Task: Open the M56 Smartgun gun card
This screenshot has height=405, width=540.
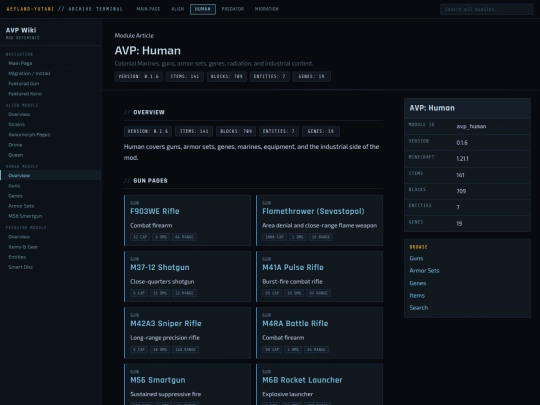Action: (x=187, y=384)
